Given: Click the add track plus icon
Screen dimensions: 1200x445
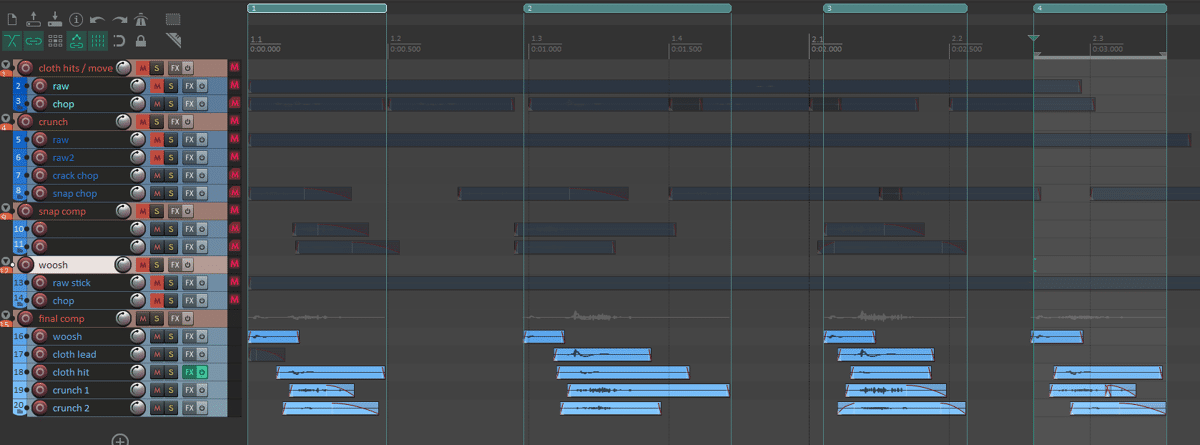Looking at the screenshot, I should click(x=120, y=440).
